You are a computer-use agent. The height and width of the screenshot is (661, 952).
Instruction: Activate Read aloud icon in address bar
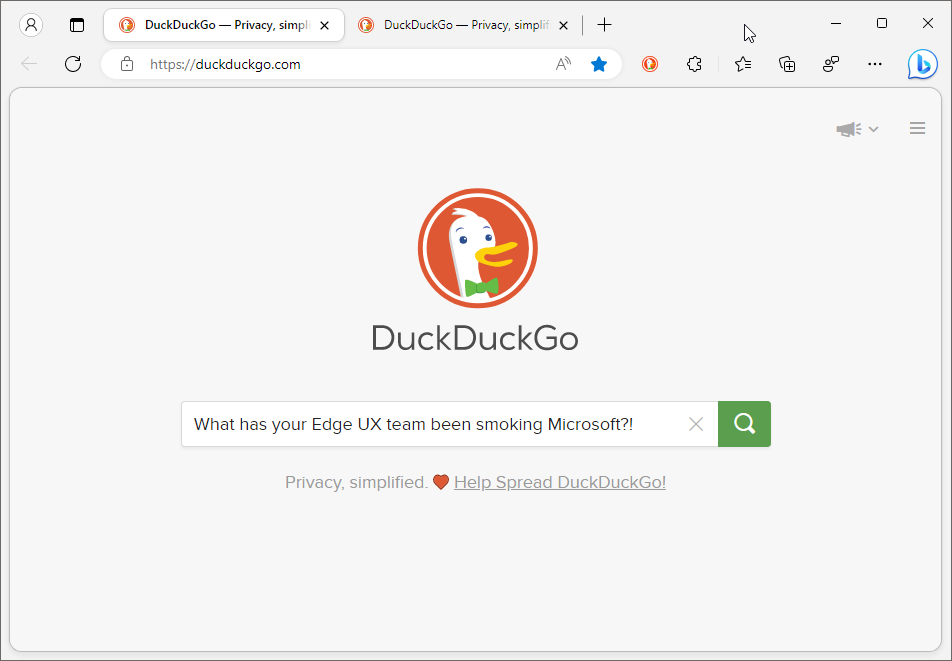pos(563,64)
